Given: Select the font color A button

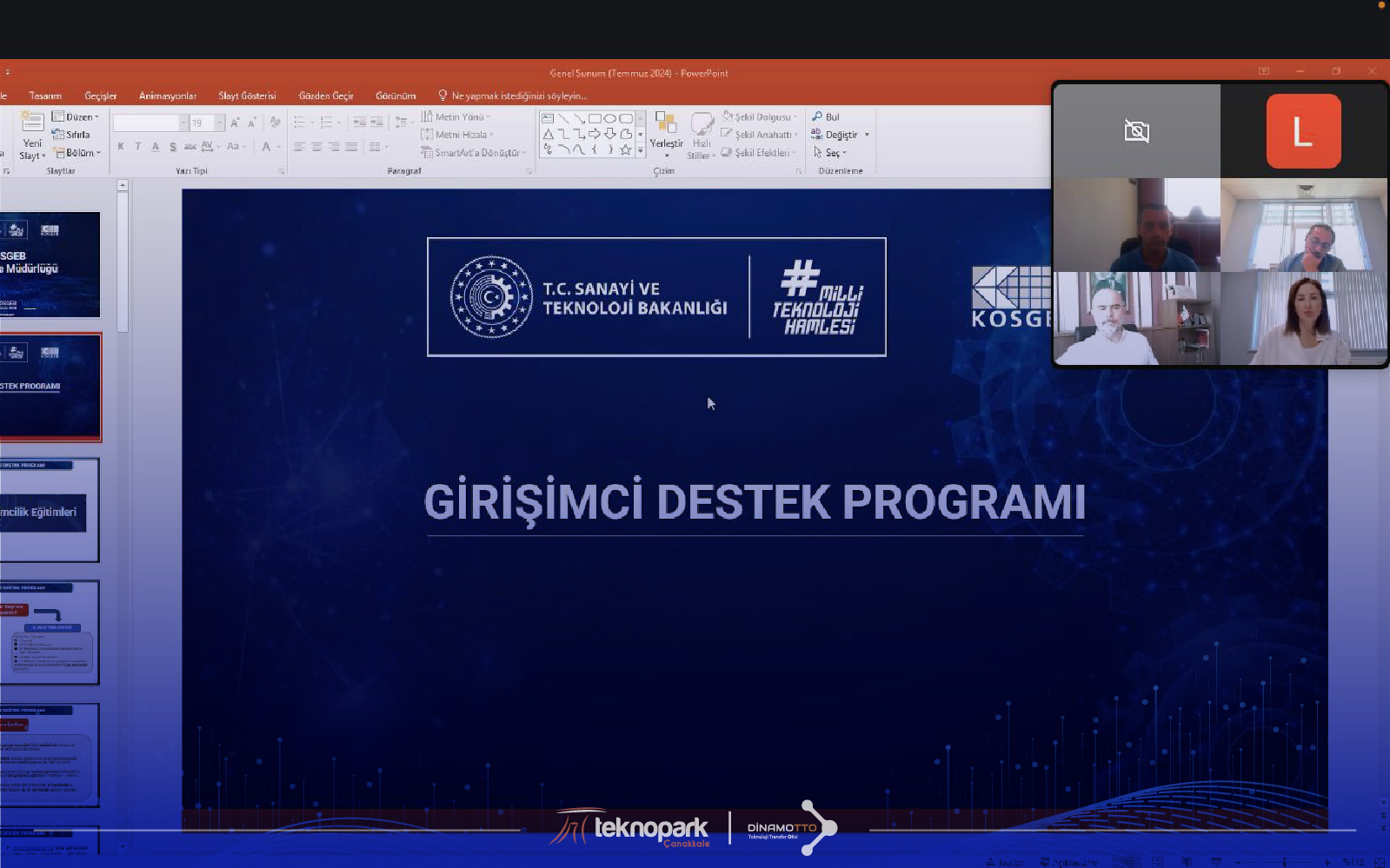Looking at the screenshot, I should point(267,147).
